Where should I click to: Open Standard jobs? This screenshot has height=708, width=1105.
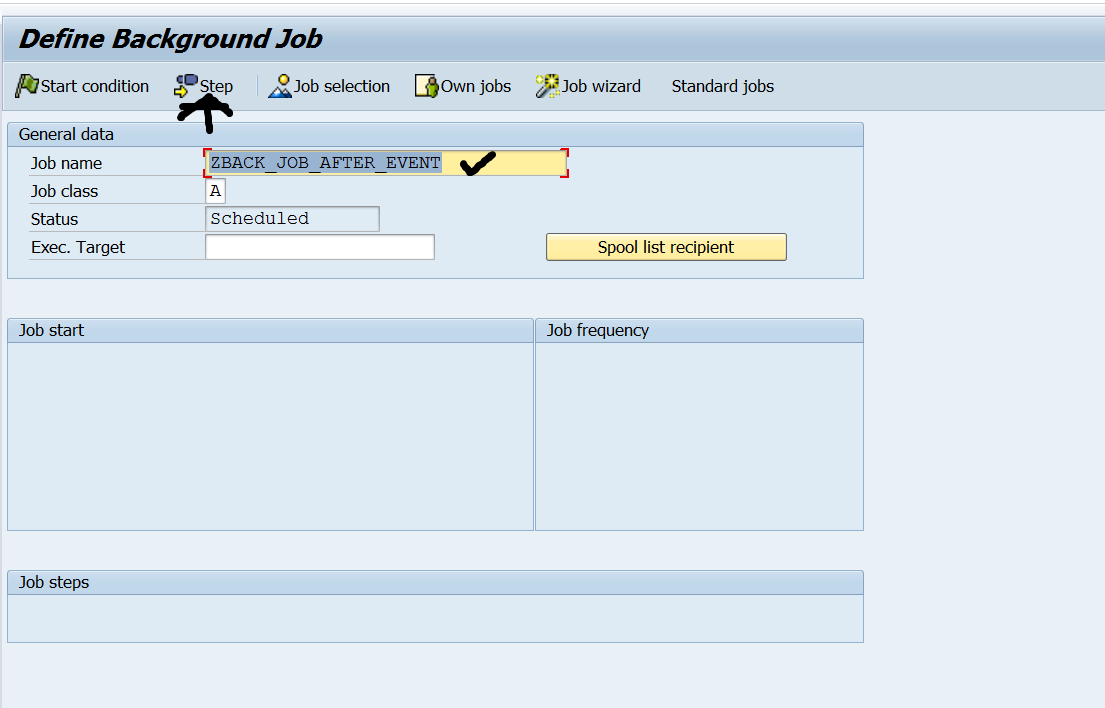722,86
